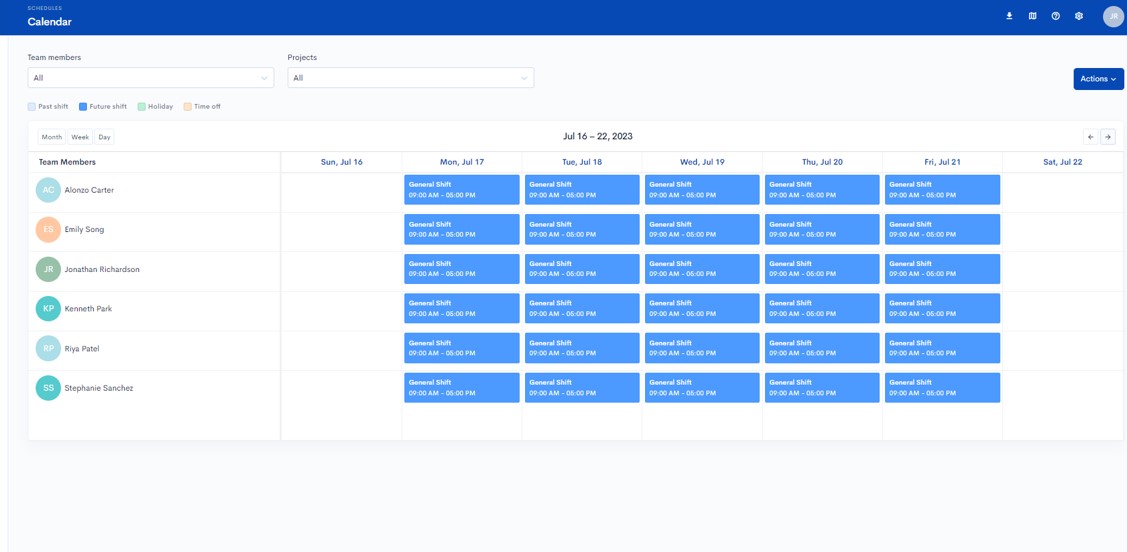Click the Time off legend swatch

pyautogui.click(x=188, y=106)
